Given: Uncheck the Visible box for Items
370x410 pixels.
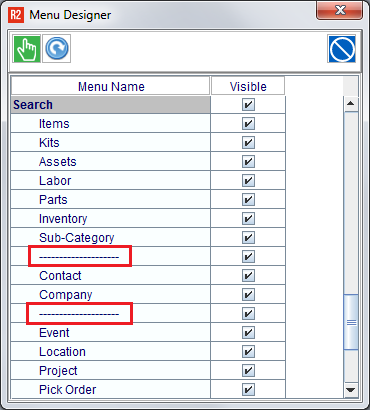Looking at the screenshot, I should pyautogui.click(x=248, y=123).
